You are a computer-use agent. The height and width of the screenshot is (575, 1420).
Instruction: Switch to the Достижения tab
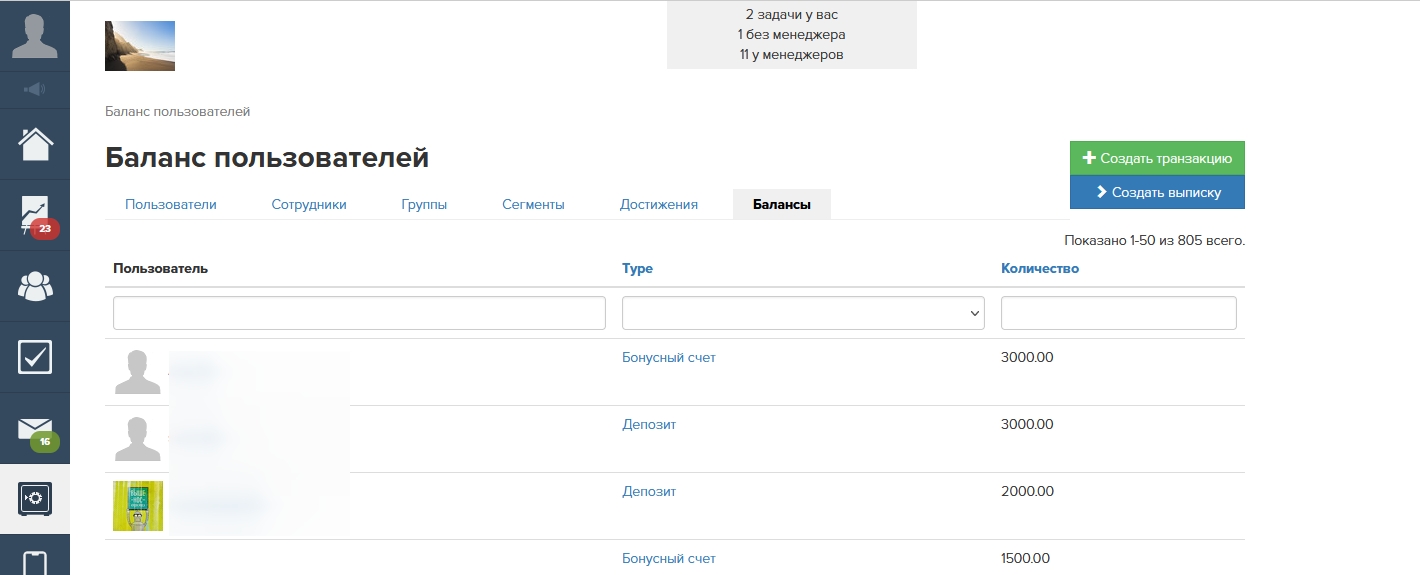(658, 204)
